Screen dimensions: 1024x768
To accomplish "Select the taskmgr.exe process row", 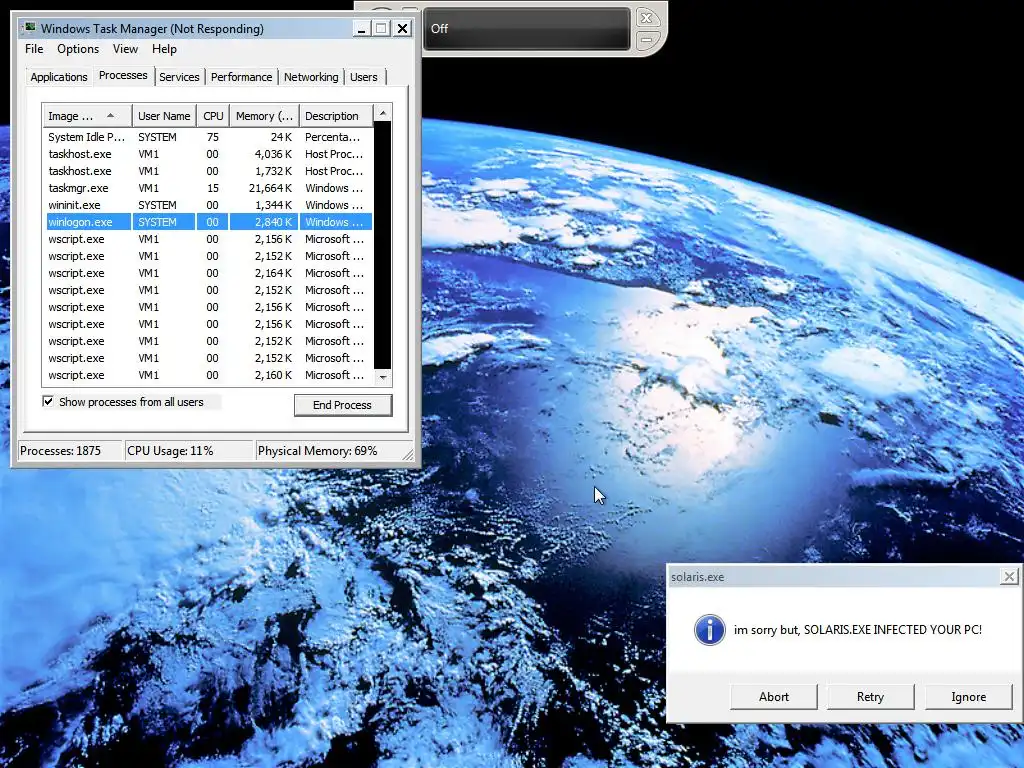I will pos(209,188).
